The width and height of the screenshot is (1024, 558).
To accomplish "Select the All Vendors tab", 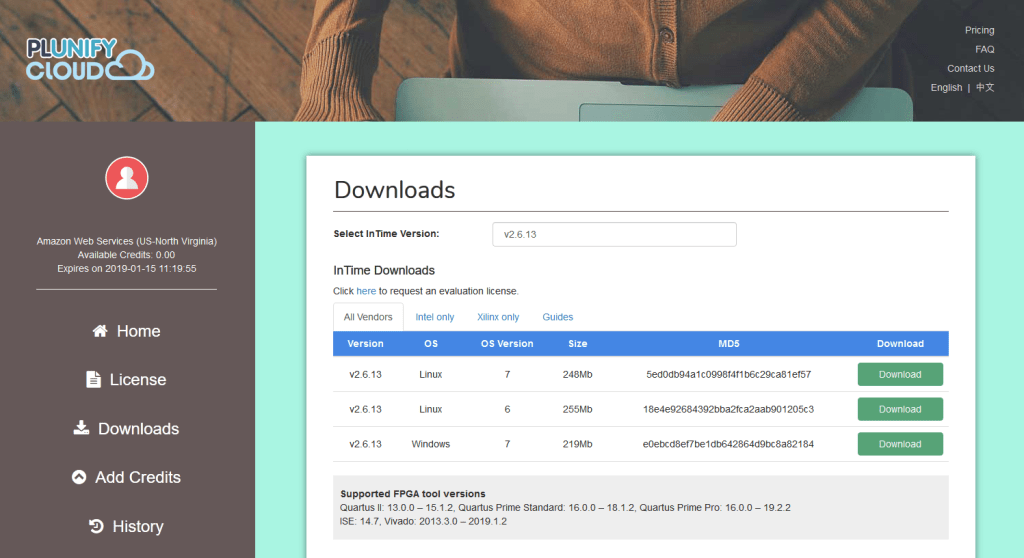I will (368, 317).
